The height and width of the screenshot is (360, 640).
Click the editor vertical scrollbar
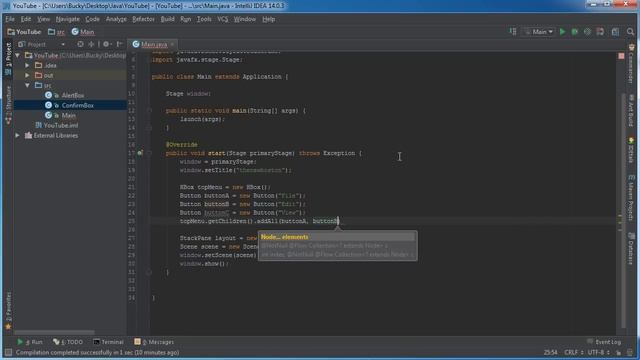pos(623,210)
